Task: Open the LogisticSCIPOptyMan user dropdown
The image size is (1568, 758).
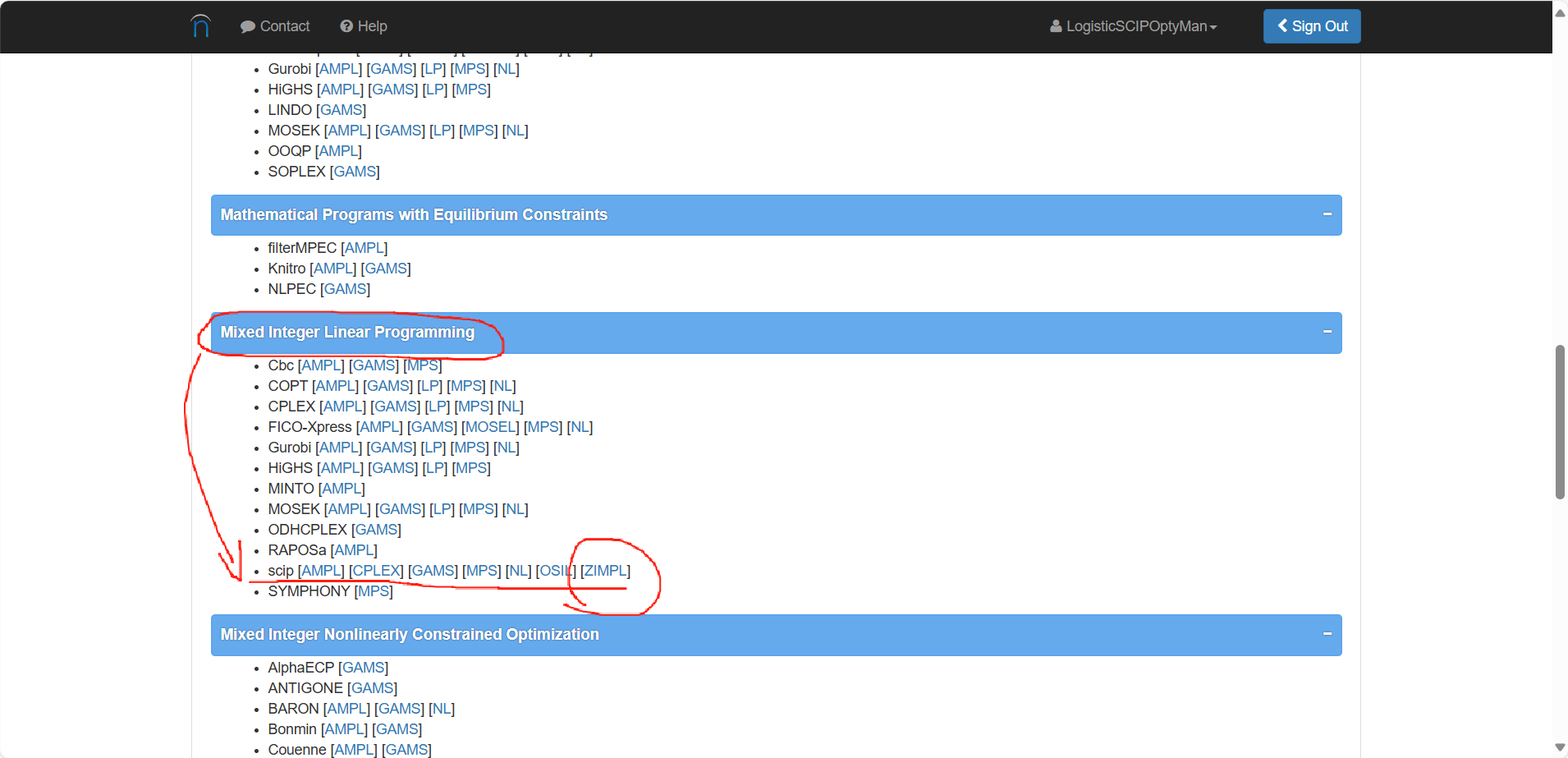Action: pyautogui.click(x=1133, y=26)
